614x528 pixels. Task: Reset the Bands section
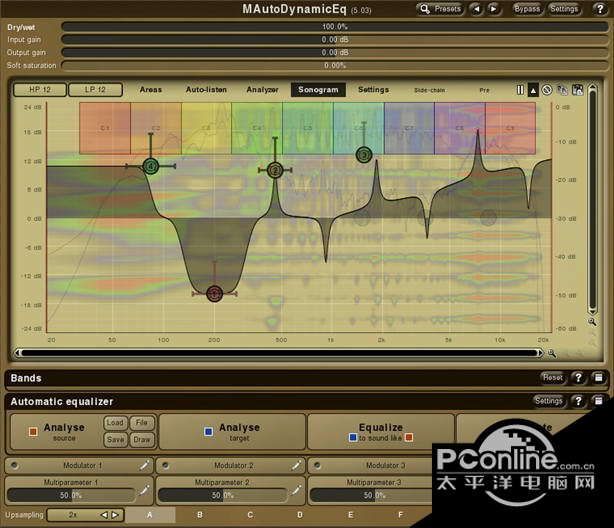click(553, 378)
